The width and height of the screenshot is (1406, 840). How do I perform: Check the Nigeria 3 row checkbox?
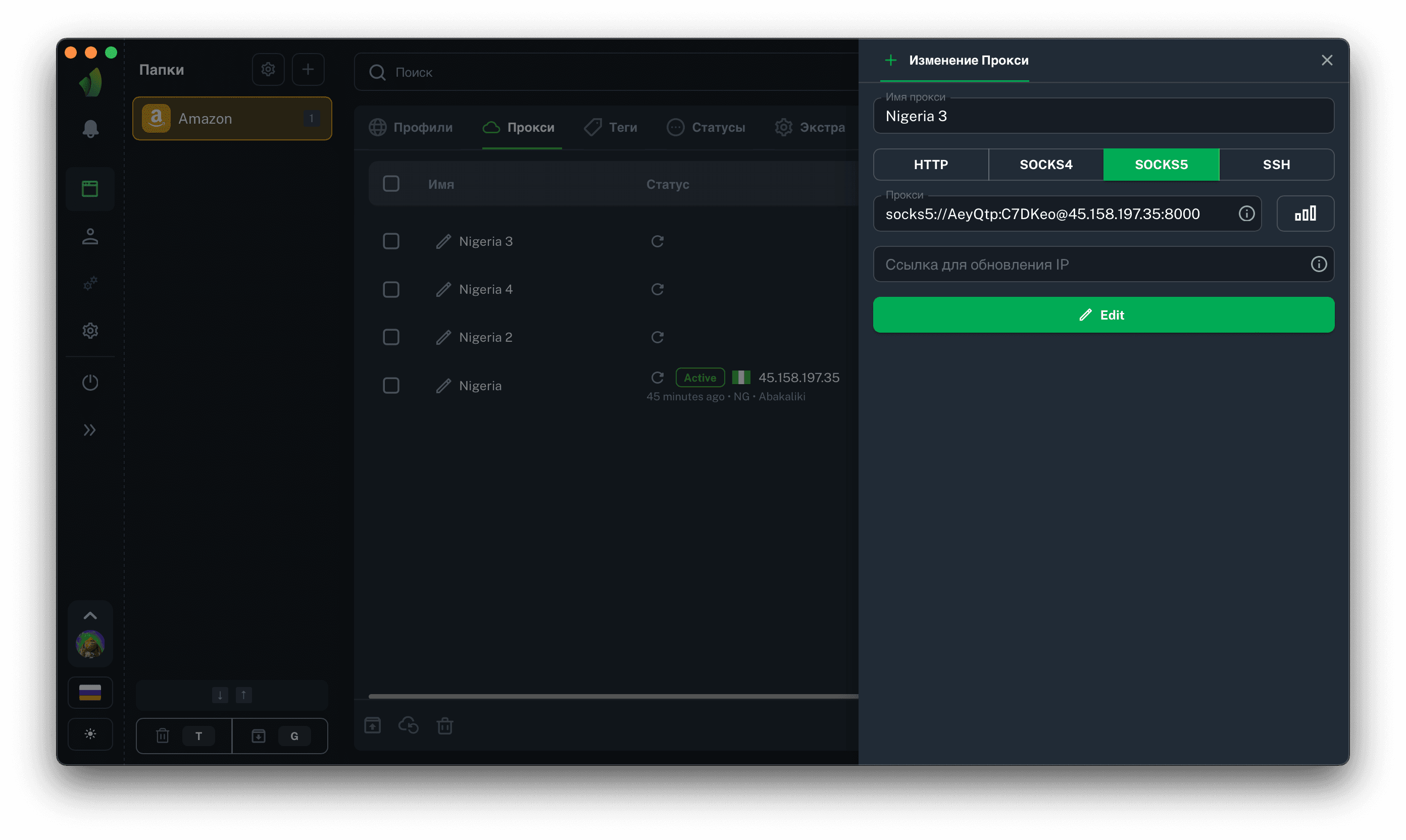pyautogui.click(x=391, y=241)
